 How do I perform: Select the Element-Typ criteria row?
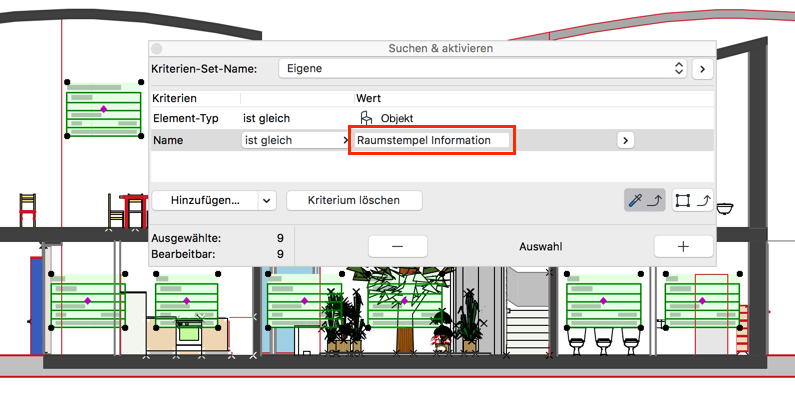point(432,118)
